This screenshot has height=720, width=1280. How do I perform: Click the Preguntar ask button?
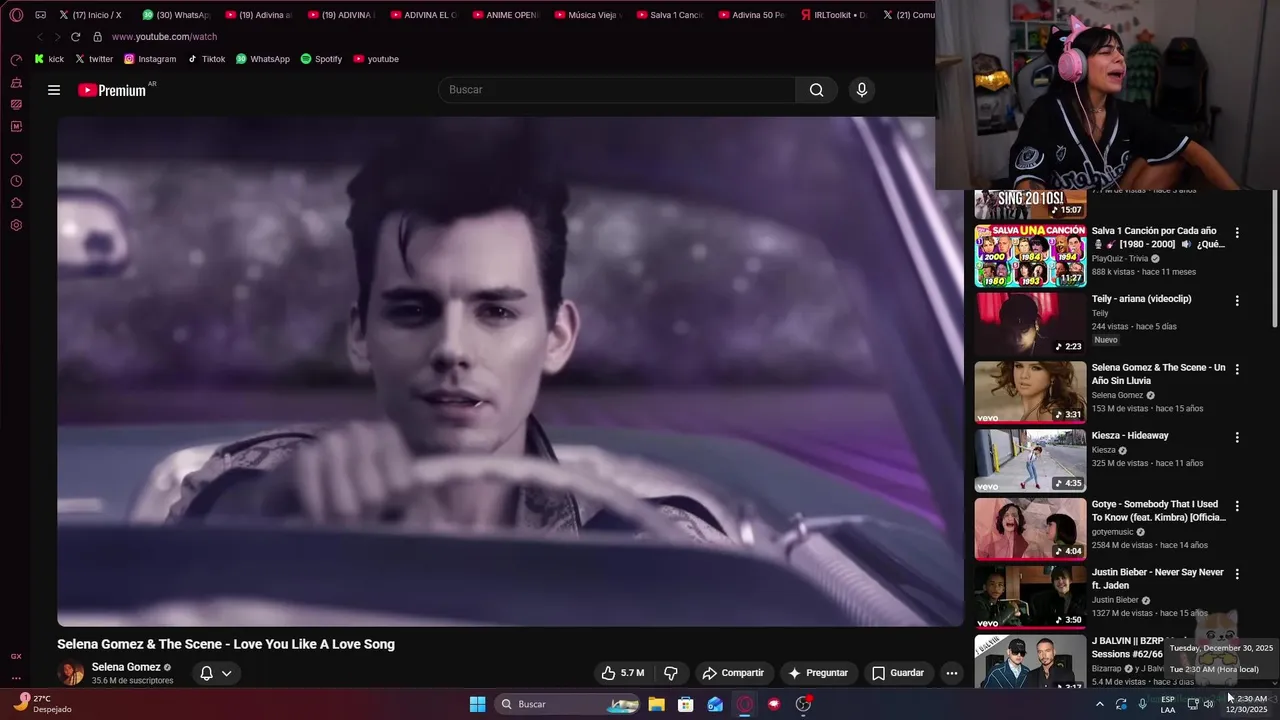coord(818,673)
